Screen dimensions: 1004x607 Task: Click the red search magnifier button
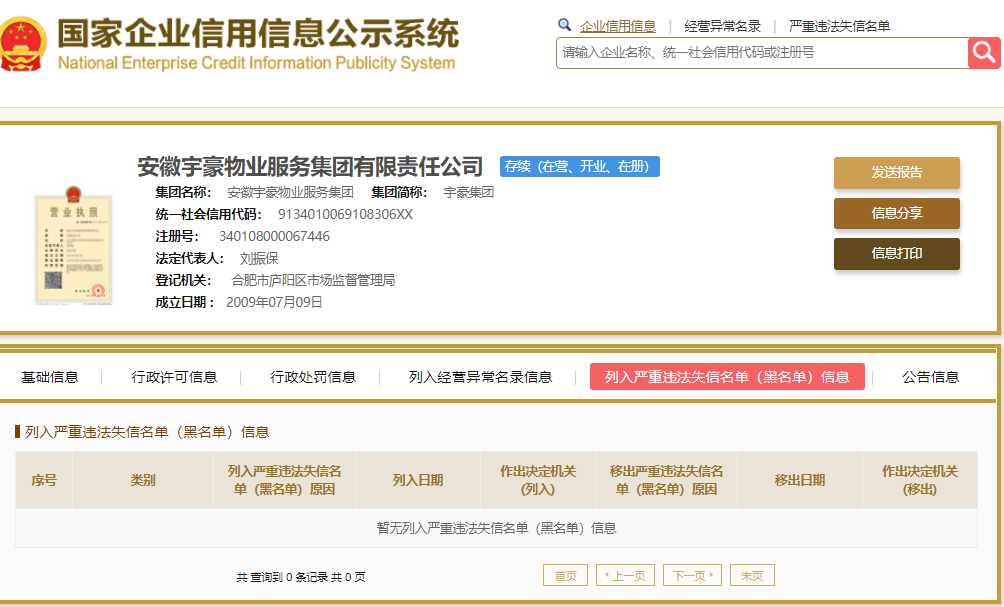[984, 53]
